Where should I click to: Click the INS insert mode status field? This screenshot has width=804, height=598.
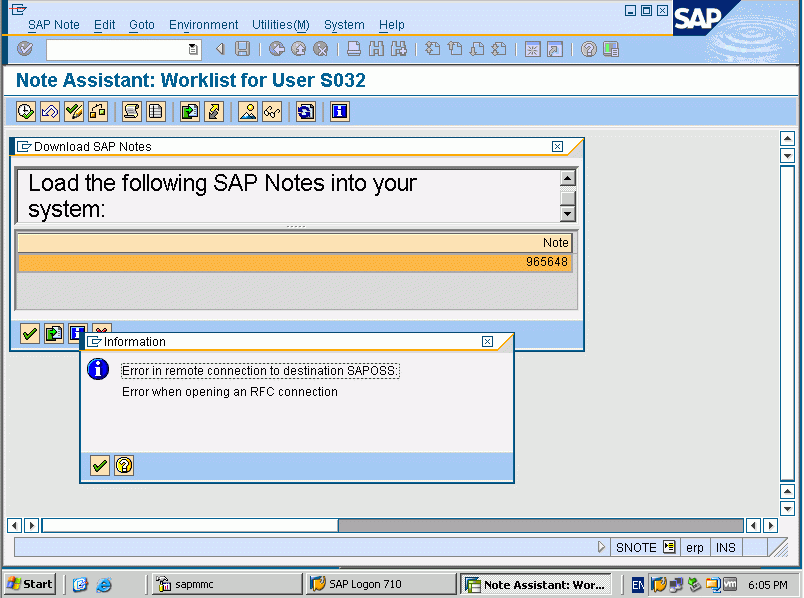tap(725, 547)
